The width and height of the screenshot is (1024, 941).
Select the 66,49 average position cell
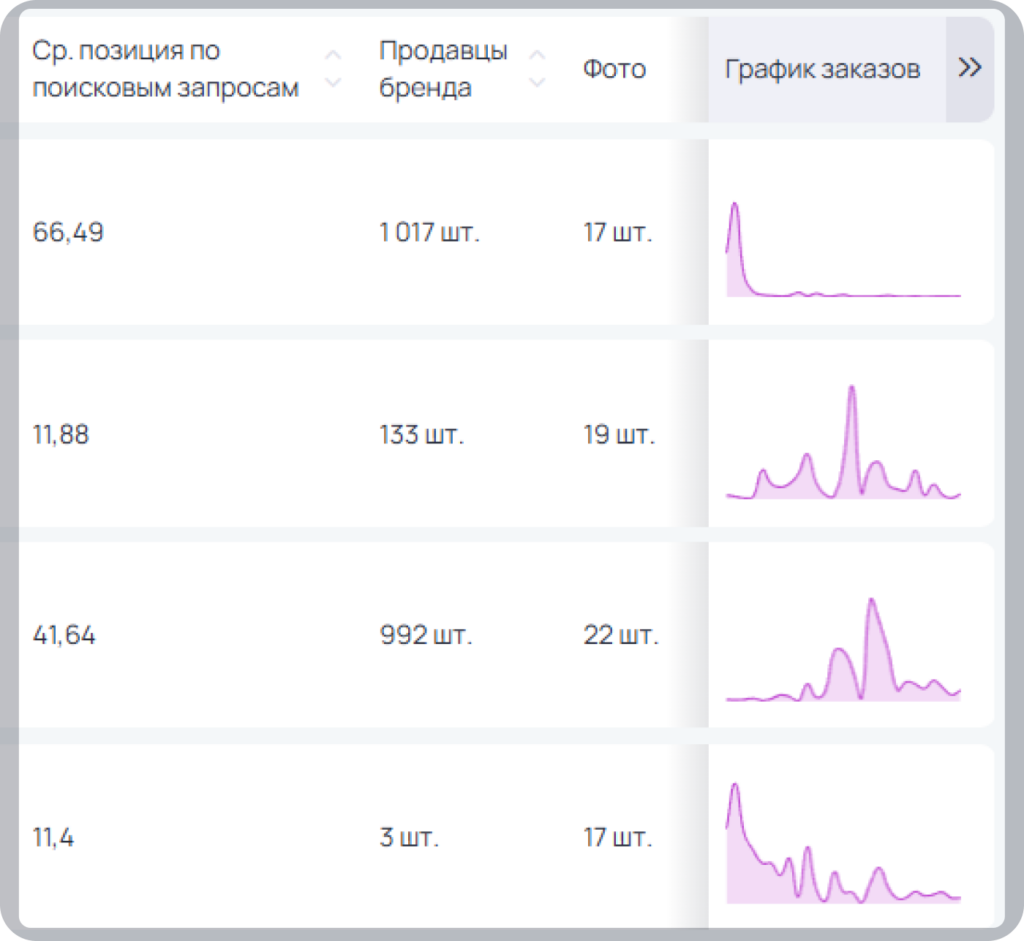point(68,232)
